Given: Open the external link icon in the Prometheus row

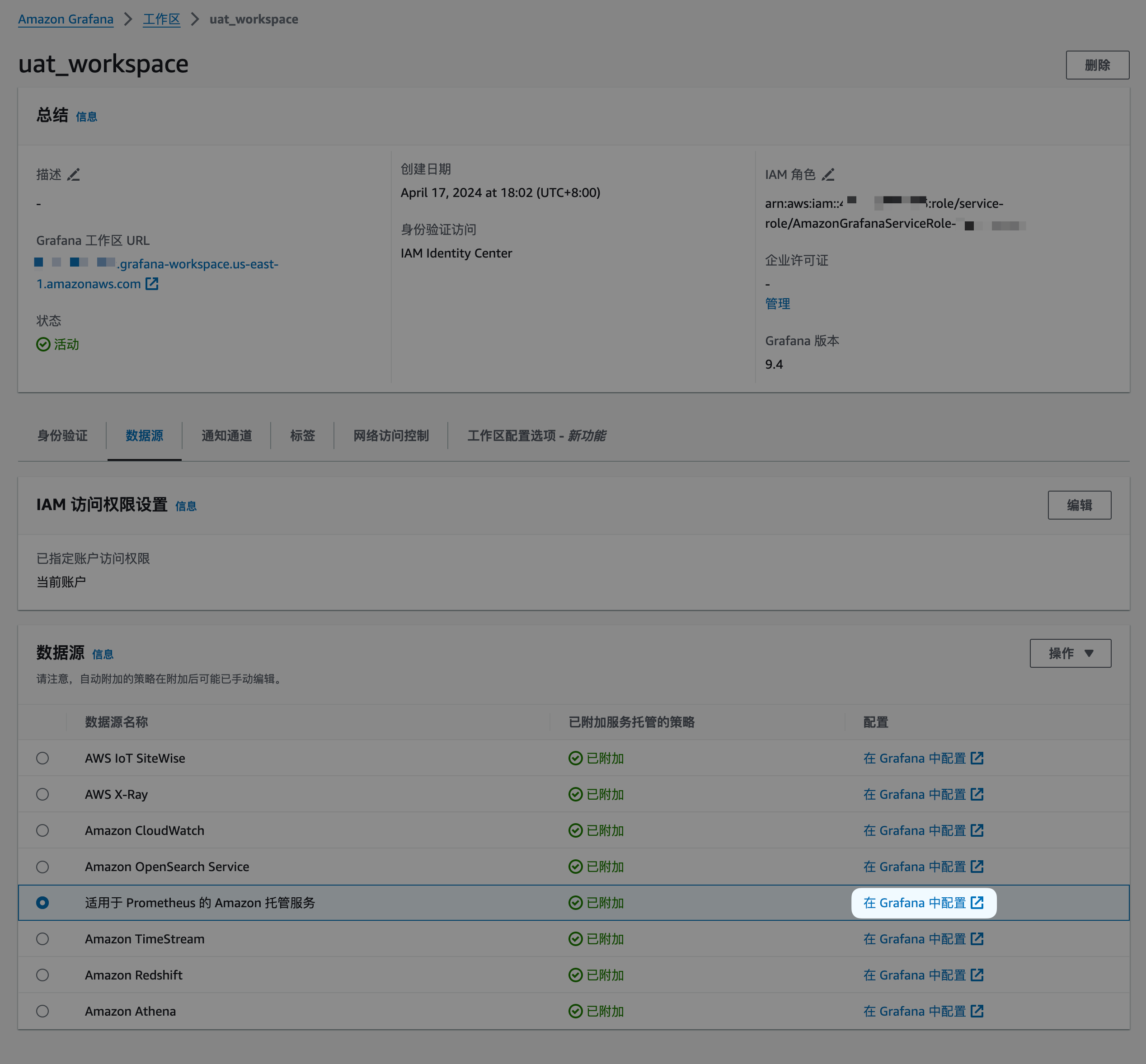Looking at the screenshot, I should 977,902.
